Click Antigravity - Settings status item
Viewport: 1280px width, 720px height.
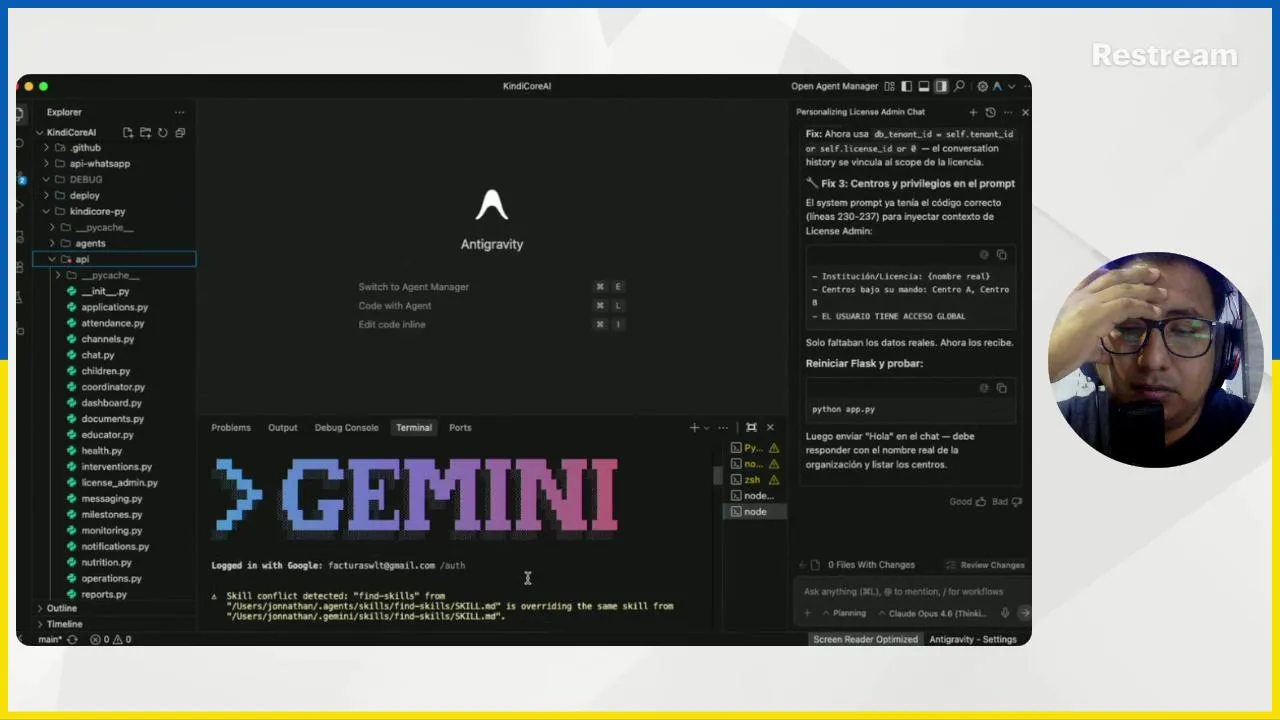pos(972,639)
